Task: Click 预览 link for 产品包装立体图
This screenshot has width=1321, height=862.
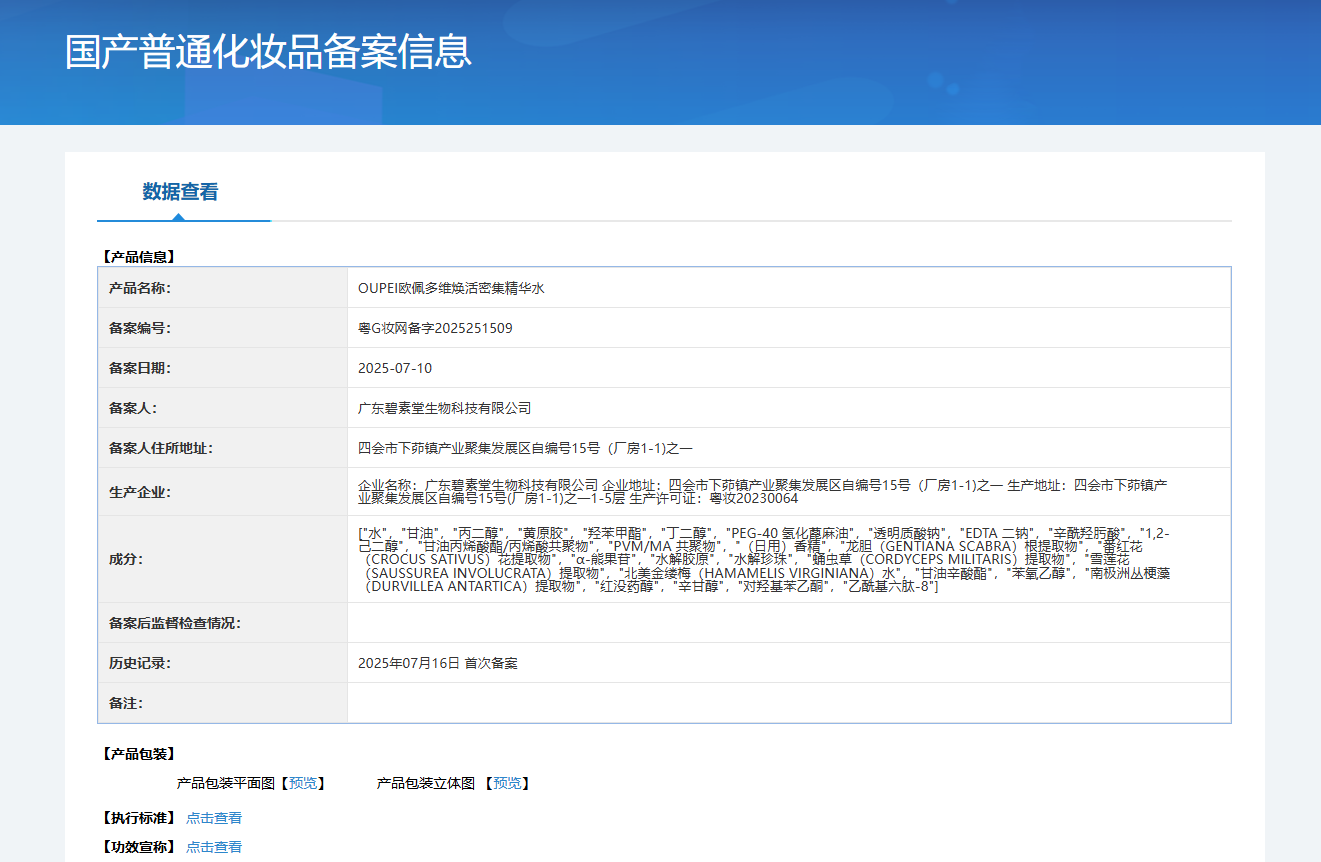Action: pyautogui.click(x=506, y=783)
